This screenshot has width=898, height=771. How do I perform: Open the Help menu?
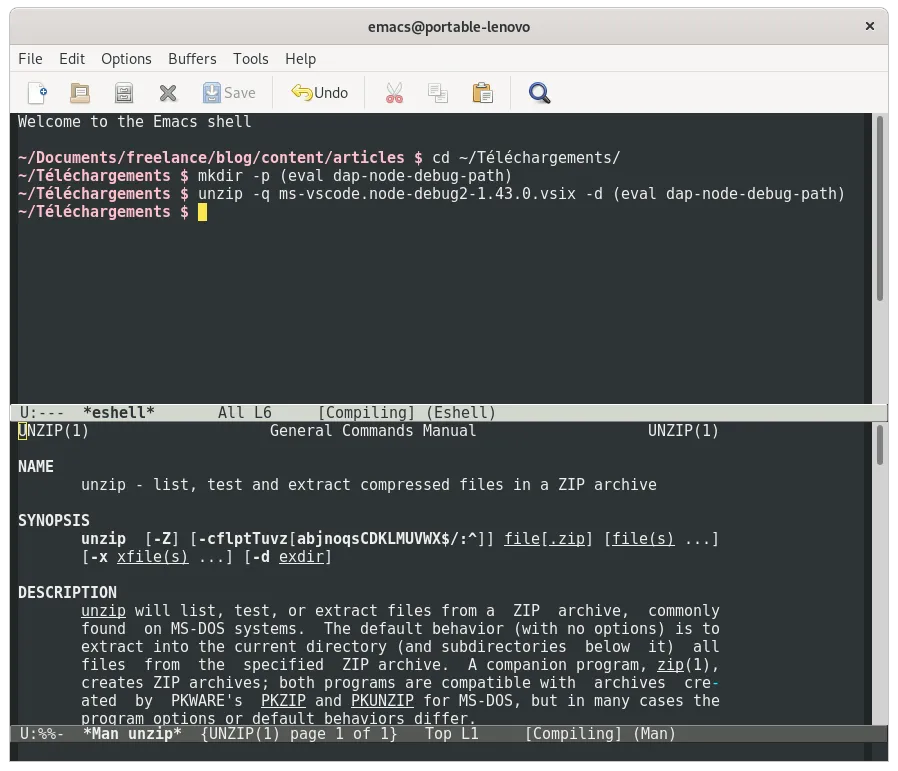click(300, 59)
